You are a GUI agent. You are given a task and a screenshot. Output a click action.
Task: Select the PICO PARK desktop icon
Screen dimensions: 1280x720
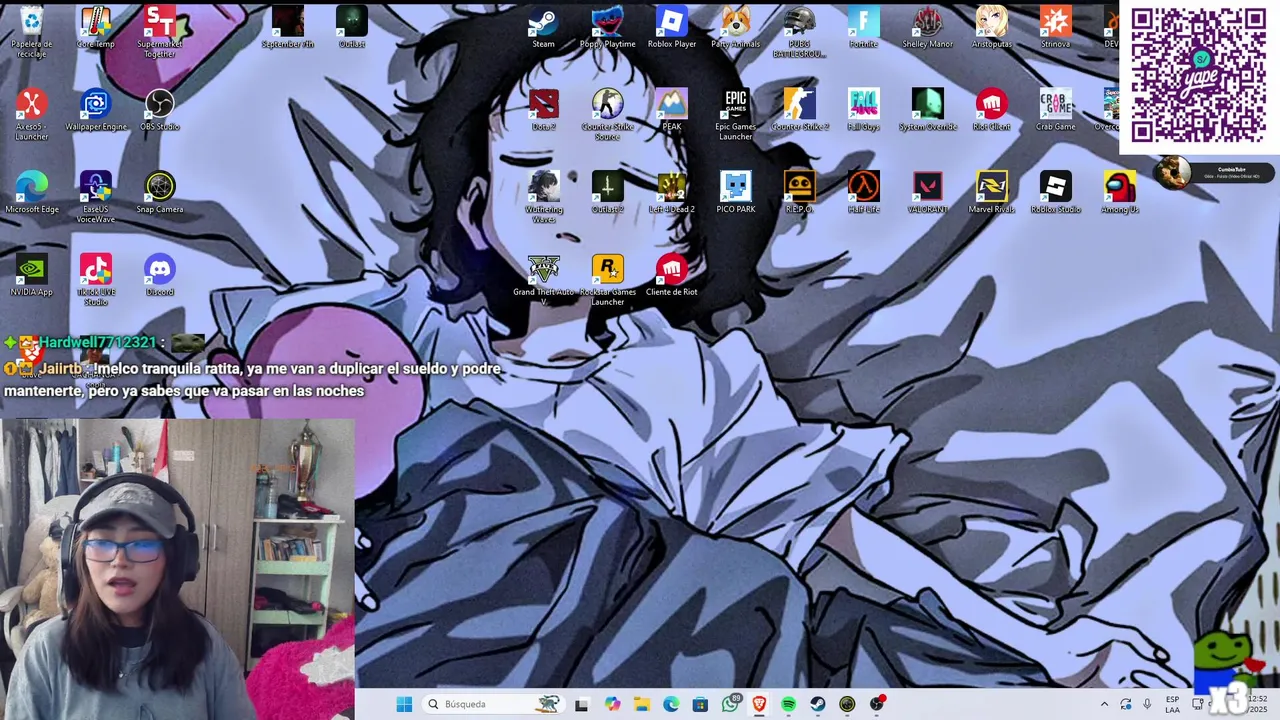pos(735,193)
